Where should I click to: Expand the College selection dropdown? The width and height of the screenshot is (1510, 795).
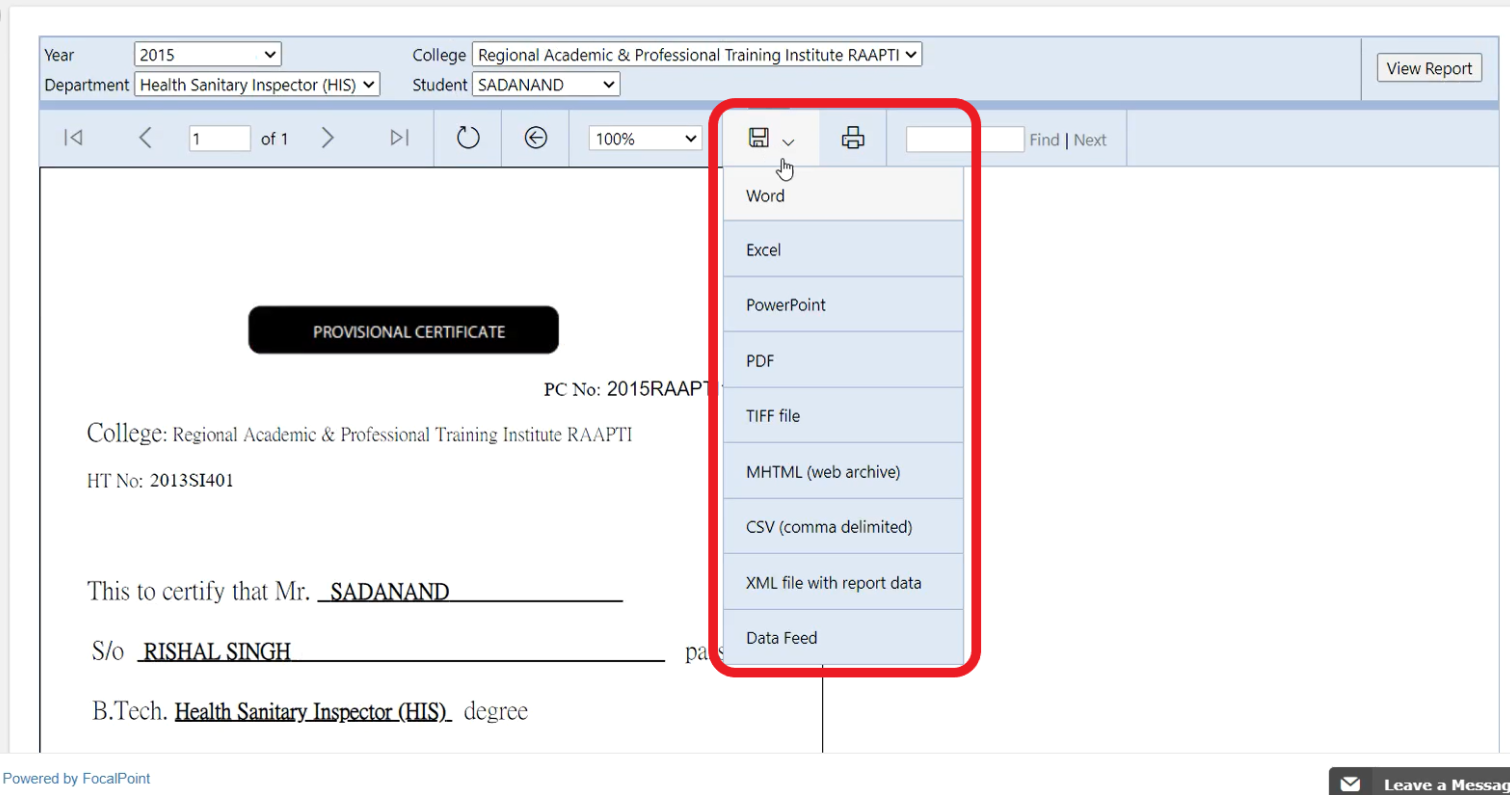tap(696, 55)
